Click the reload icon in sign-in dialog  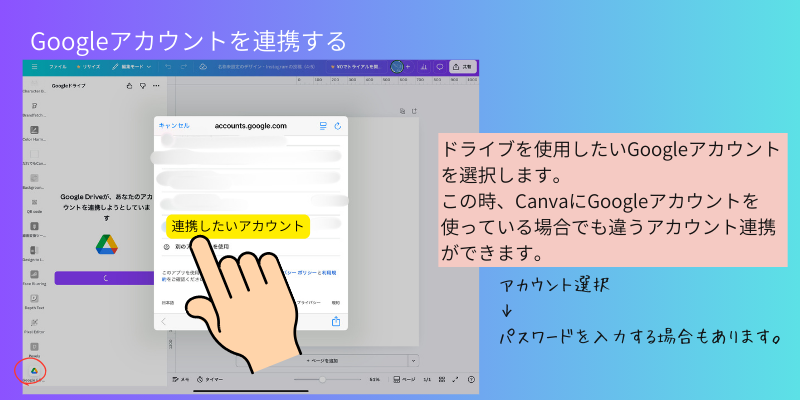coord(338,126)
